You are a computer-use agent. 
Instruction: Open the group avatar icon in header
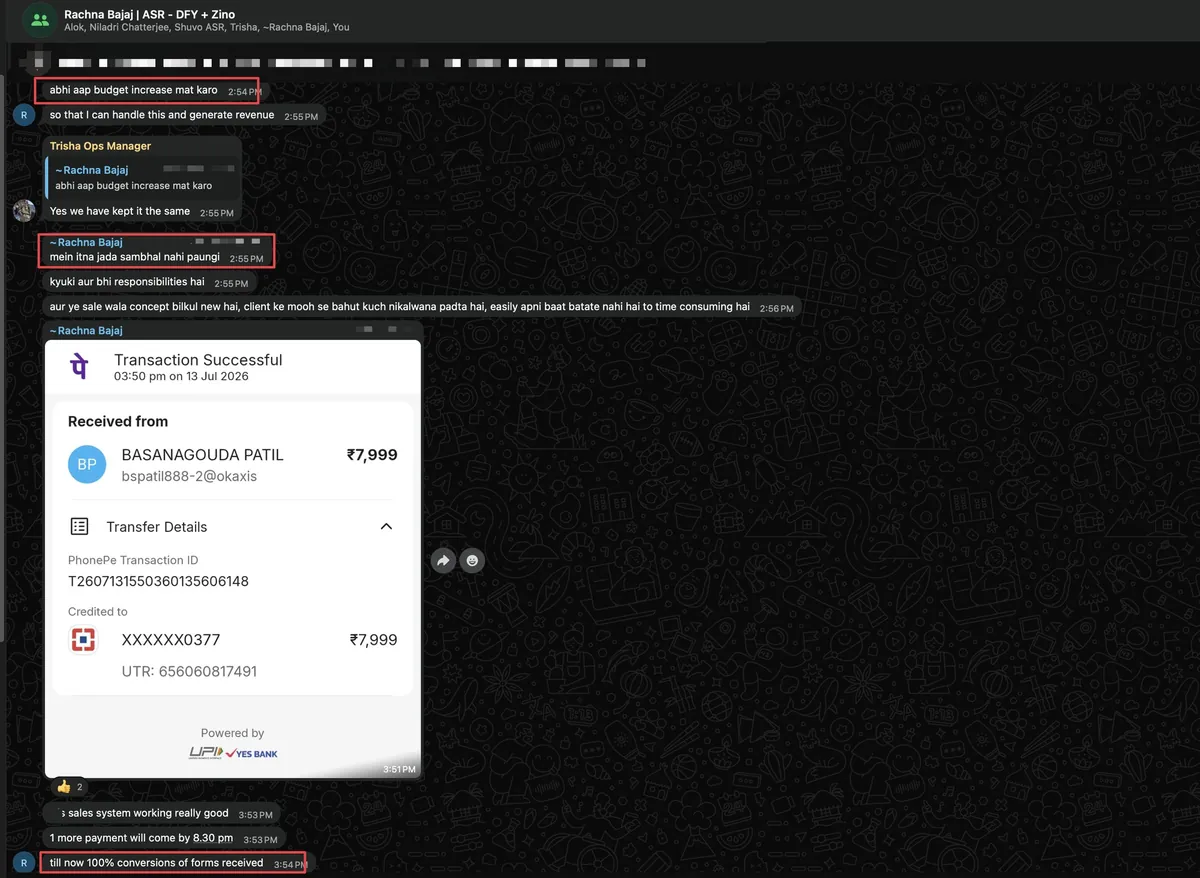39,20
